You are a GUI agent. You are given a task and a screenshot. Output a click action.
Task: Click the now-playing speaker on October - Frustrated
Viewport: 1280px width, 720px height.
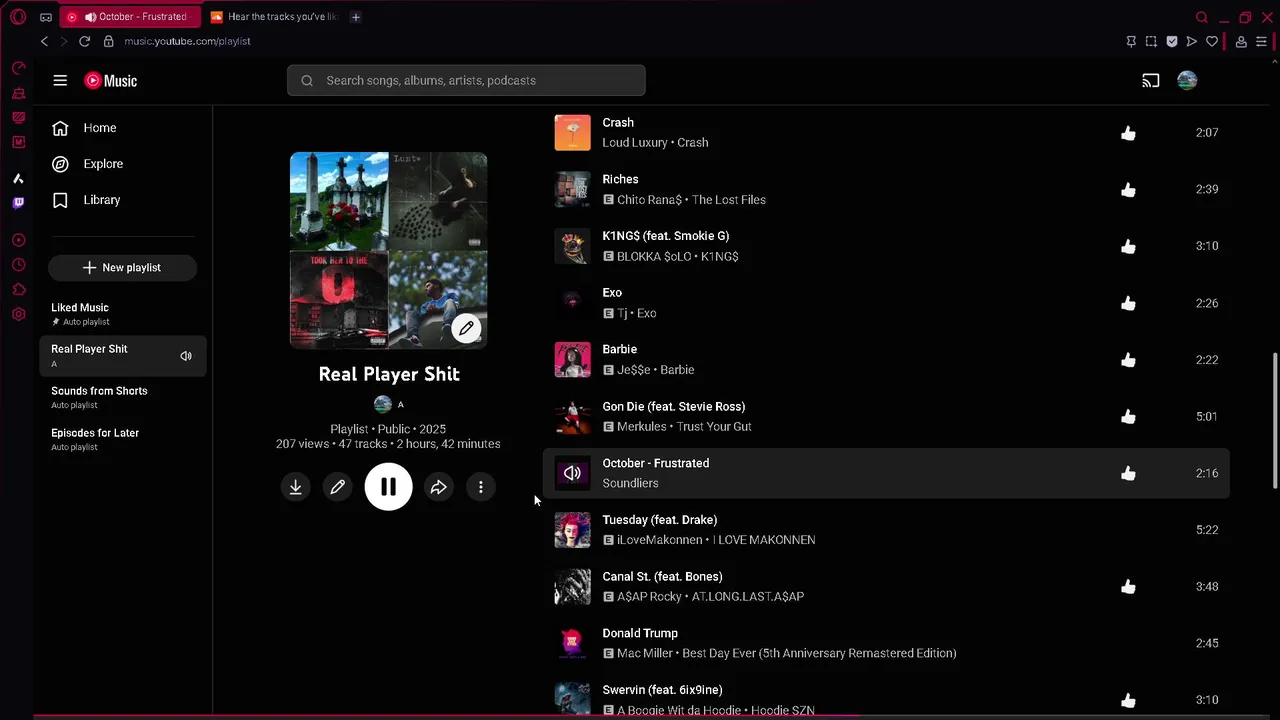coord(573,473)
